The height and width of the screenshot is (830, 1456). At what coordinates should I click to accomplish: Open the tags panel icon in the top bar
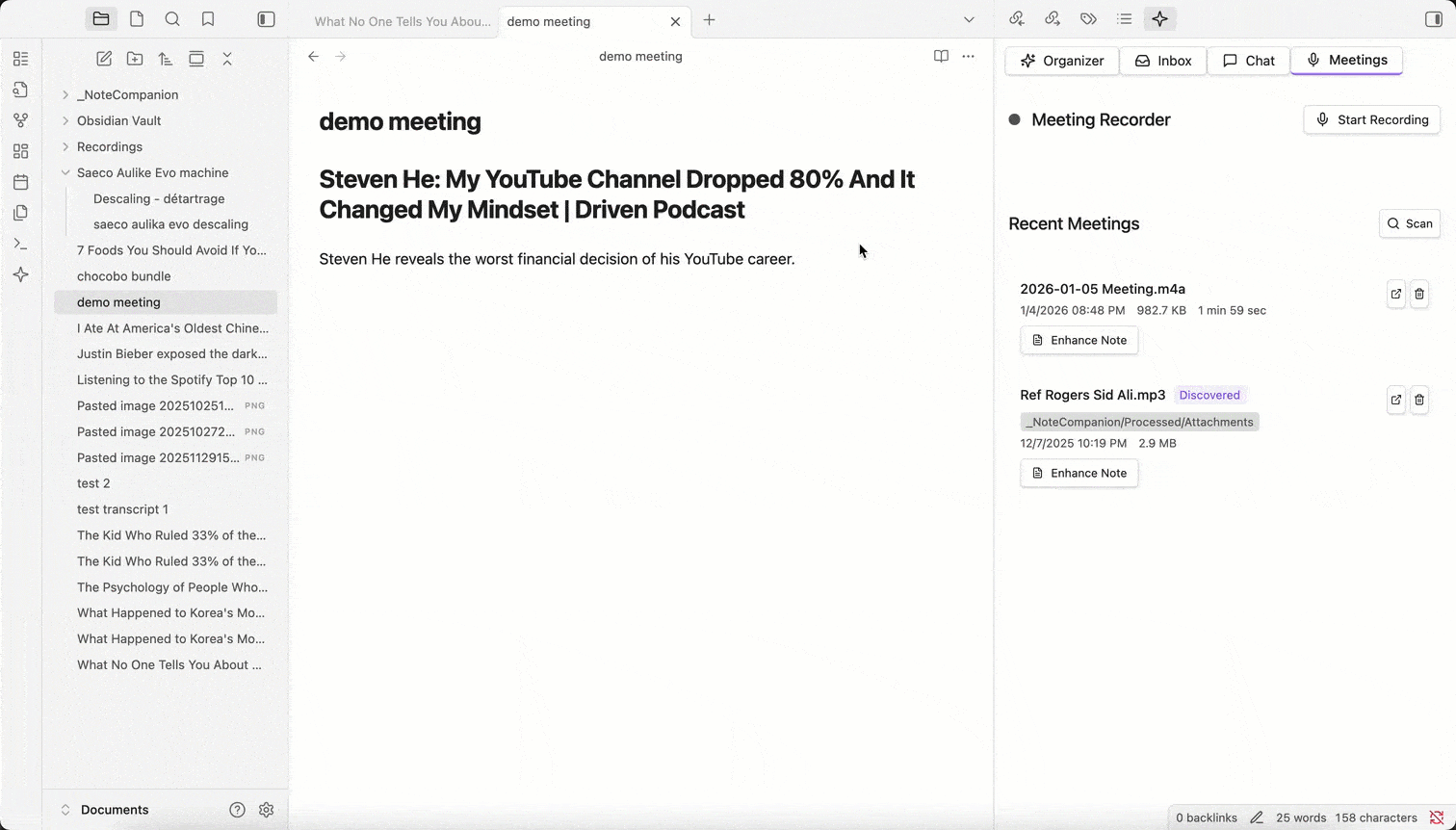point(1088,18)
